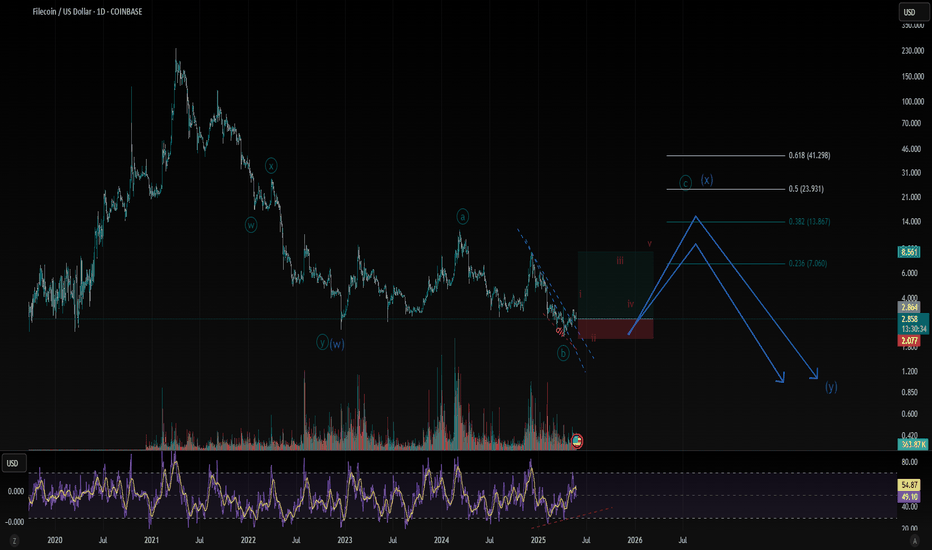Click the 100.000 price axis label

(913, 102)
